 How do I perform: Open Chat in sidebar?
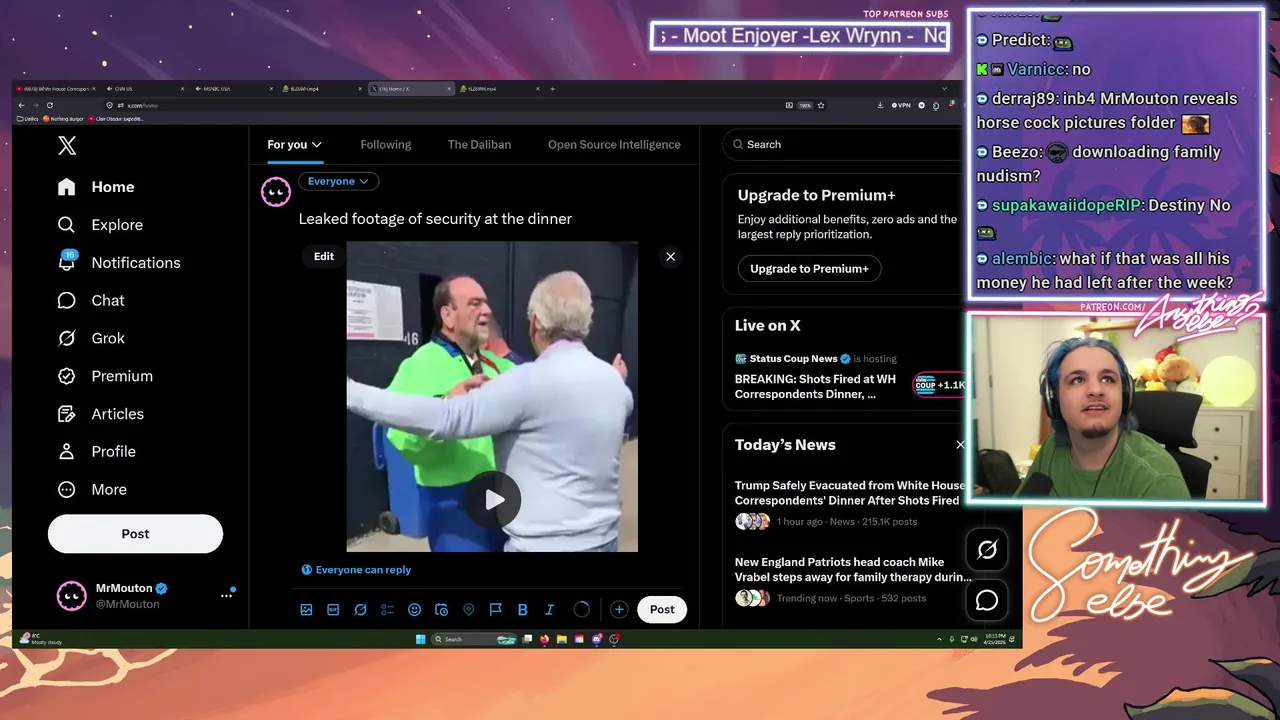(x=92, y=300)
